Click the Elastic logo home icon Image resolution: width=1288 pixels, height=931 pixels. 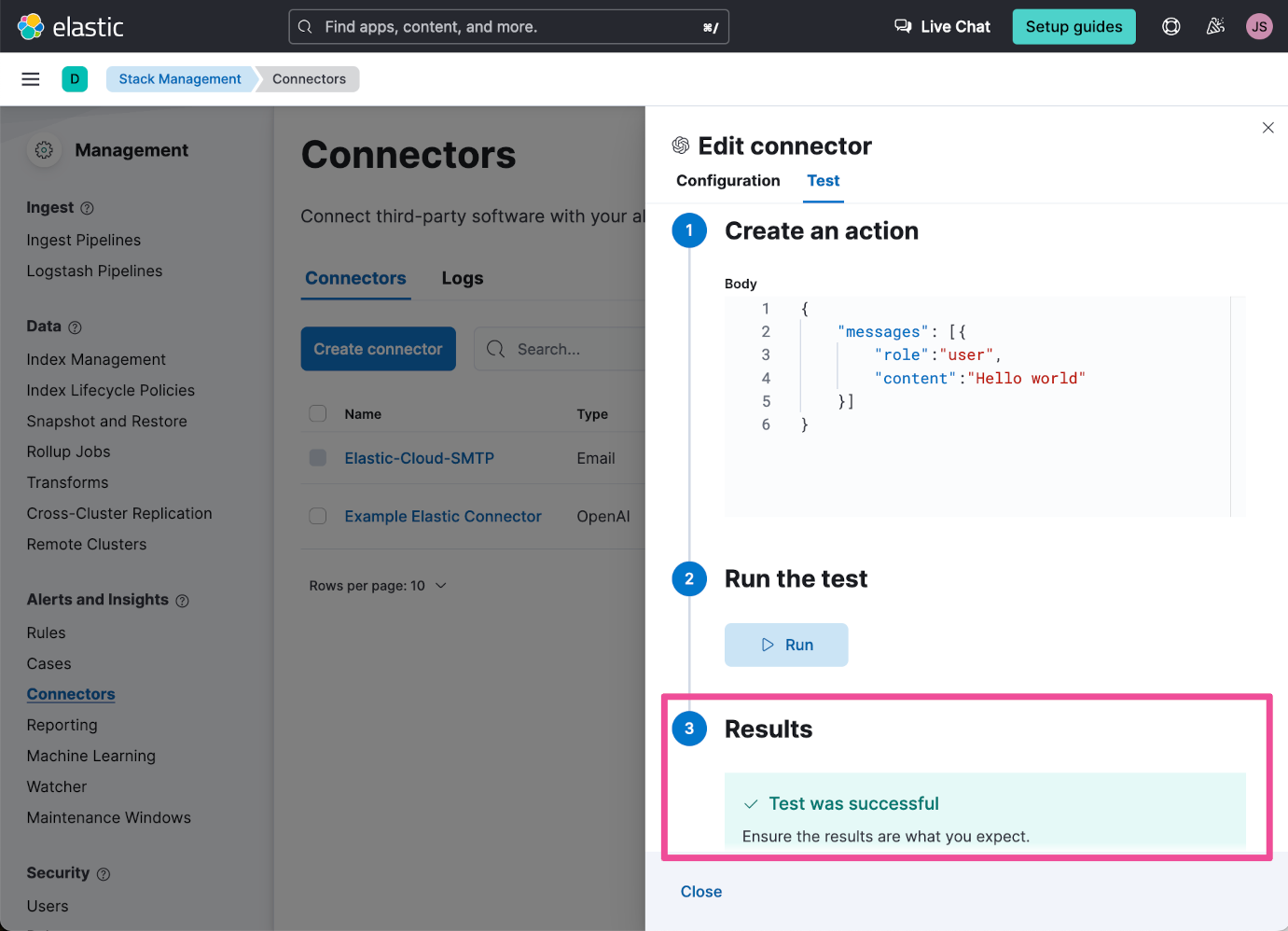(31, 27)
